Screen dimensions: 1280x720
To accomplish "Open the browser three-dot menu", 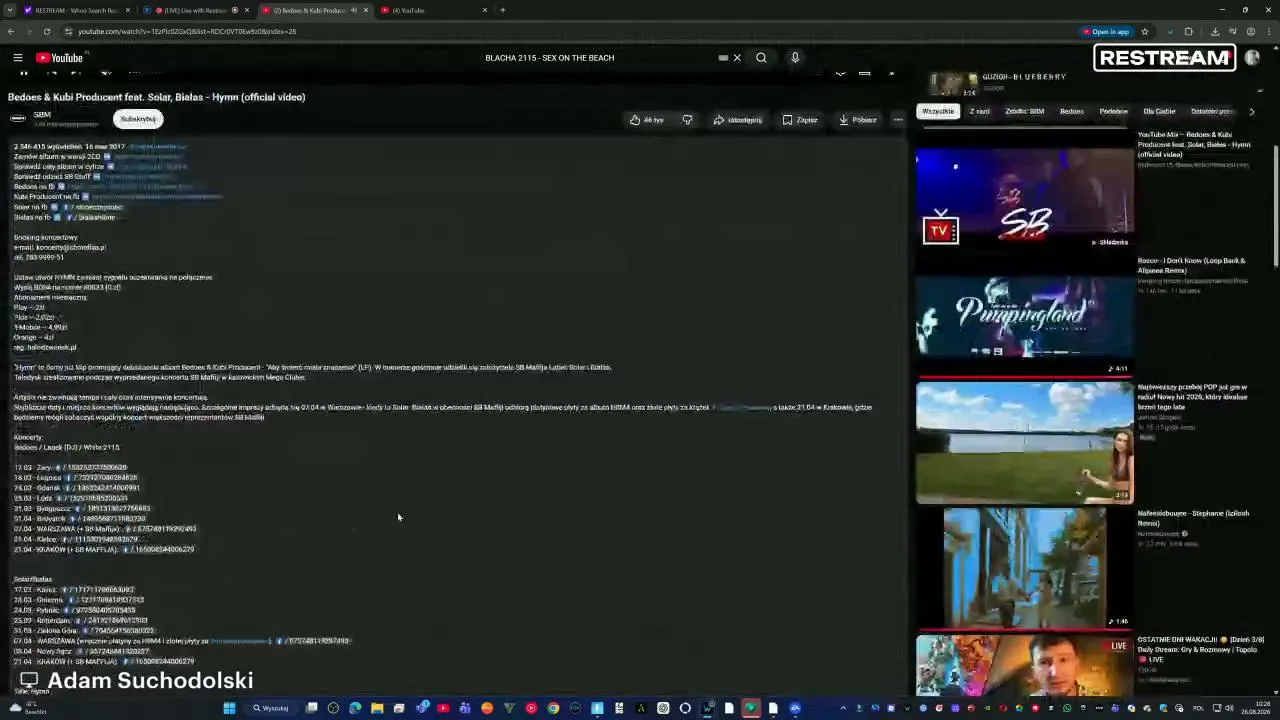I will pos(1268,31).
